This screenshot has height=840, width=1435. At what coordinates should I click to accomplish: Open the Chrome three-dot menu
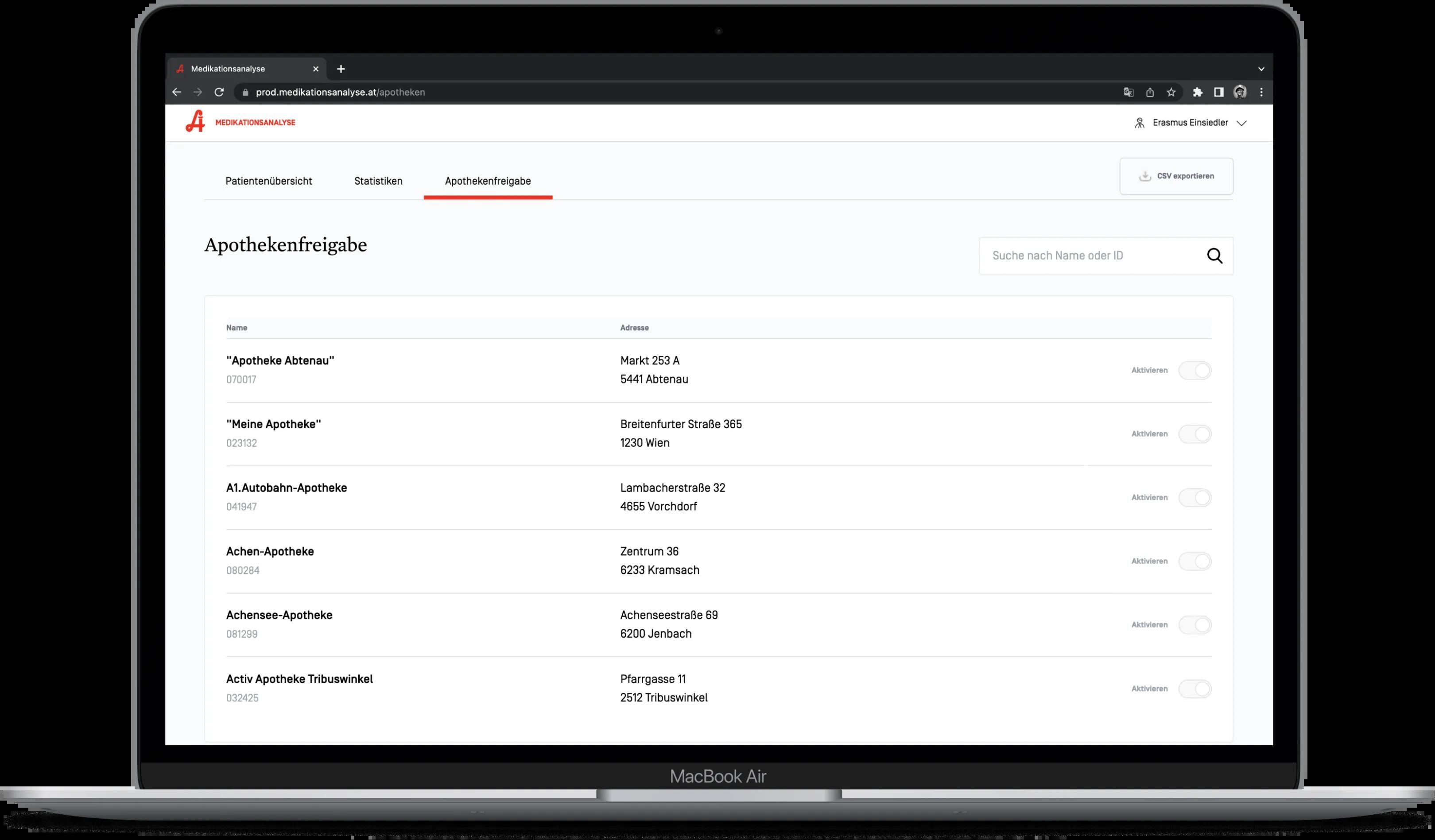click(x=1261, y=92)
